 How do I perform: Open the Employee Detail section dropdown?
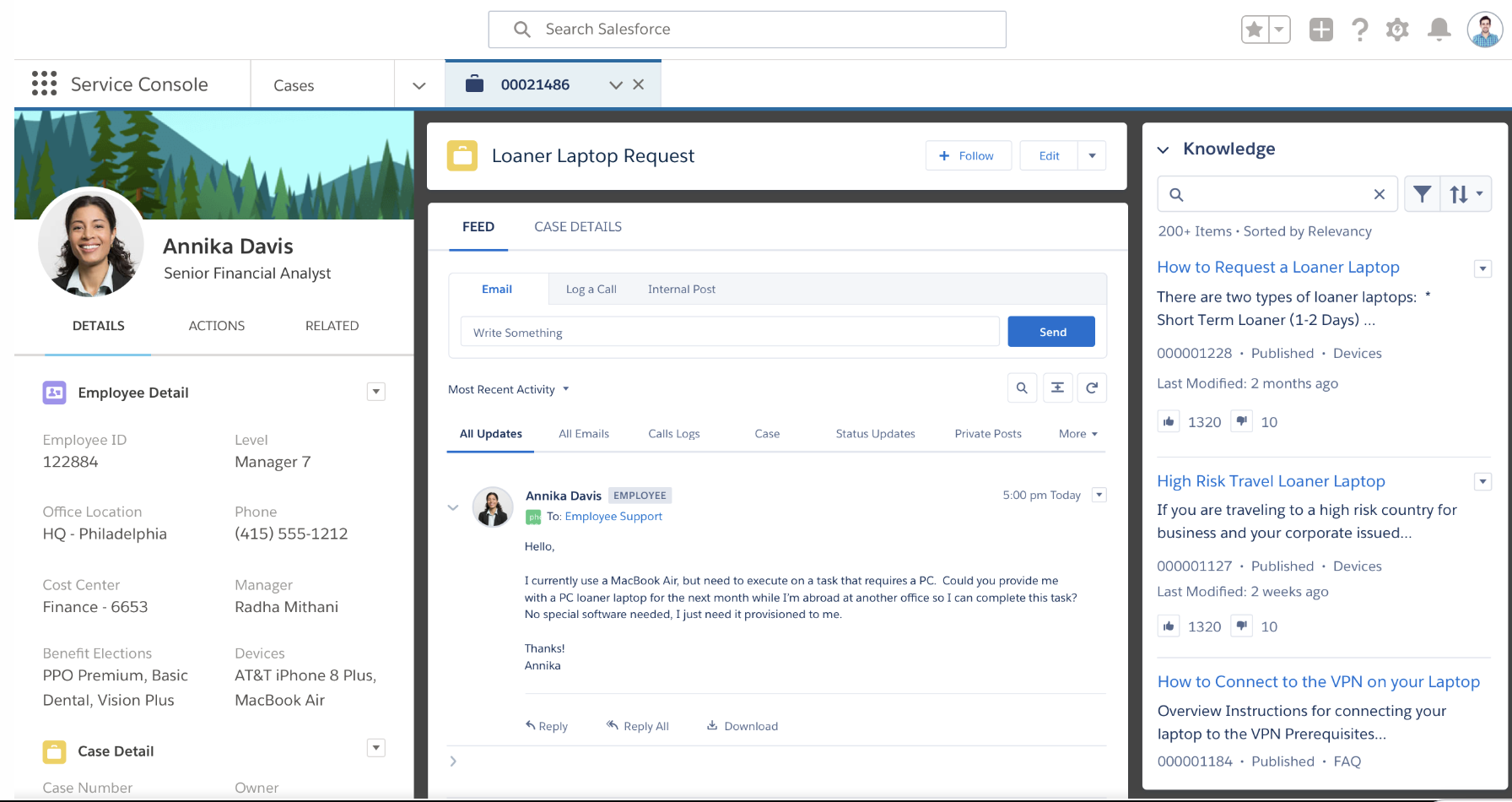click(x=376, y=392)
